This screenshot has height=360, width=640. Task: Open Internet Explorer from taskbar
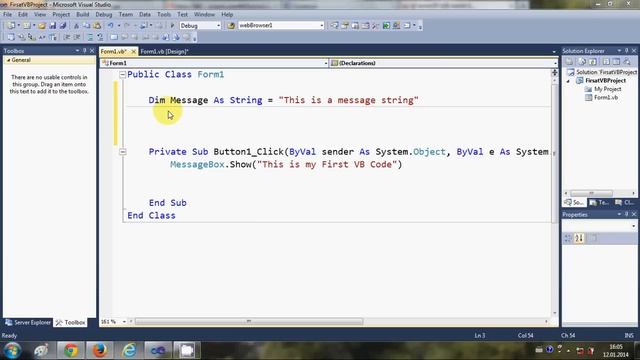(x=129, y=351)
